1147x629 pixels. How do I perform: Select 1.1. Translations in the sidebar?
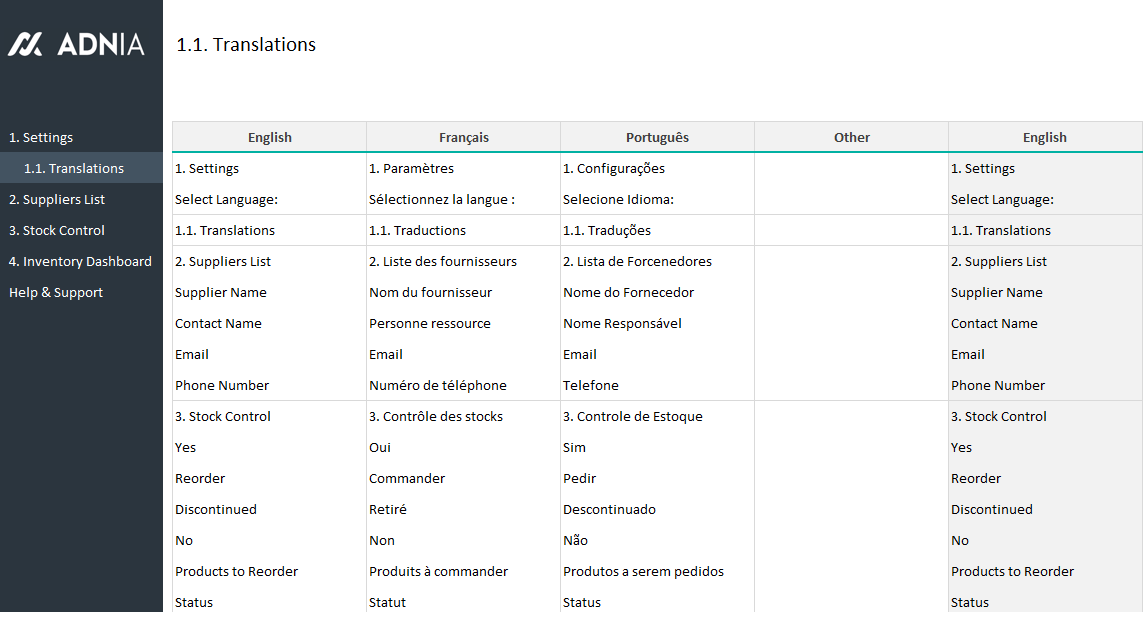point(74,169)
